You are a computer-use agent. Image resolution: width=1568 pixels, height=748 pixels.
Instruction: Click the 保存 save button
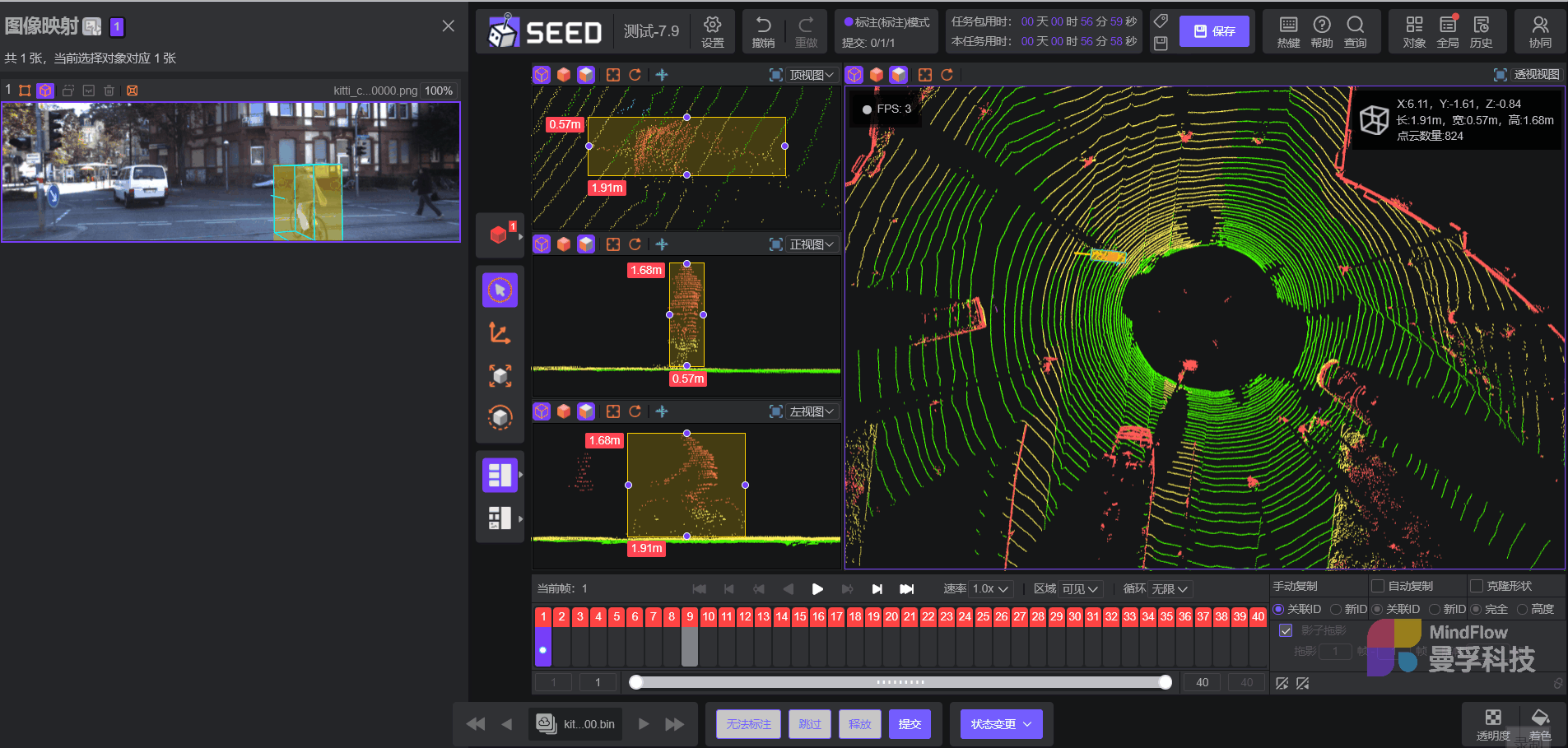click(1214, 31)
